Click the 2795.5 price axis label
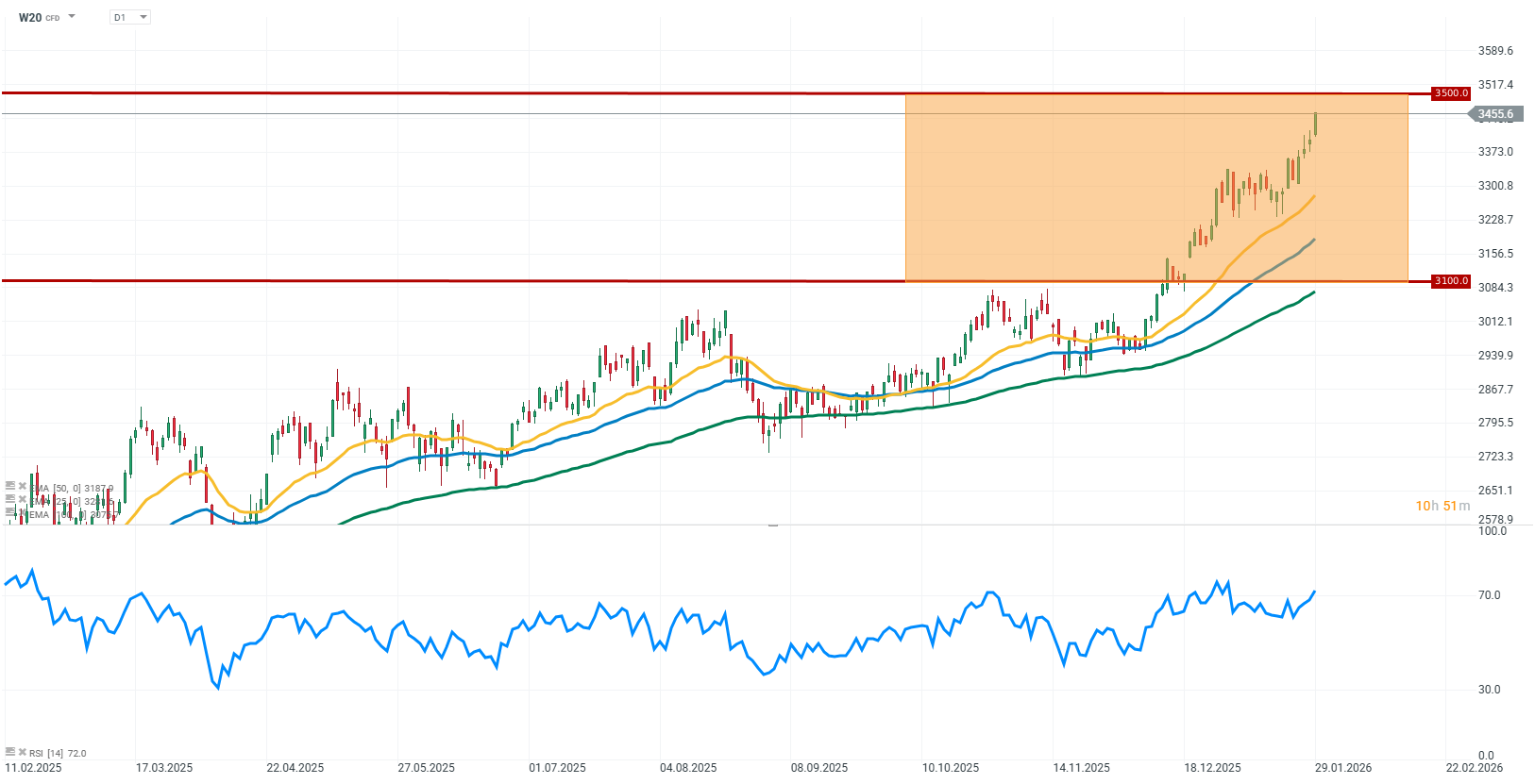 [x=1495, y=423]
